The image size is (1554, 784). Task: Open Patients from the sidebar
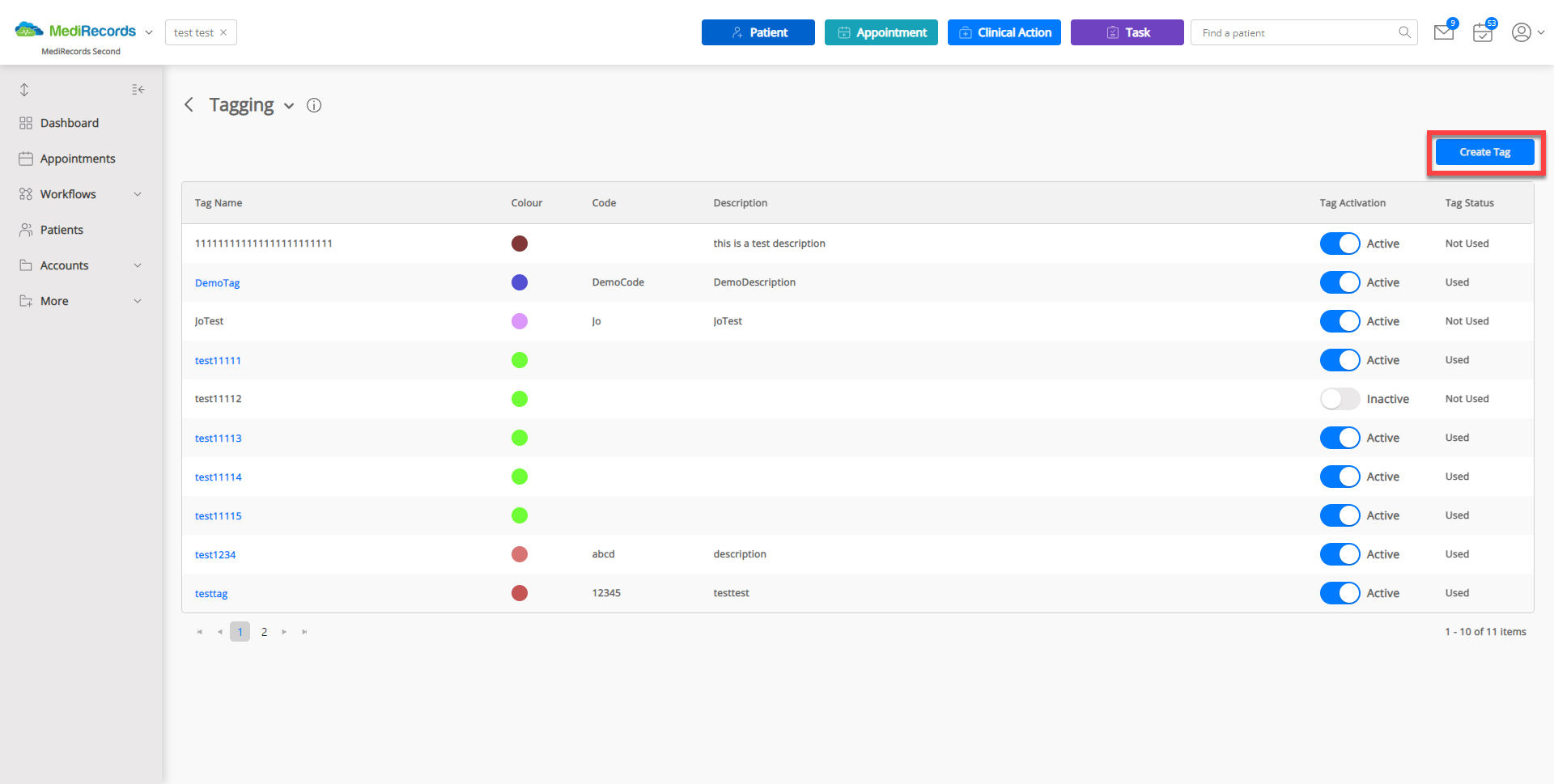click(62, 230)
